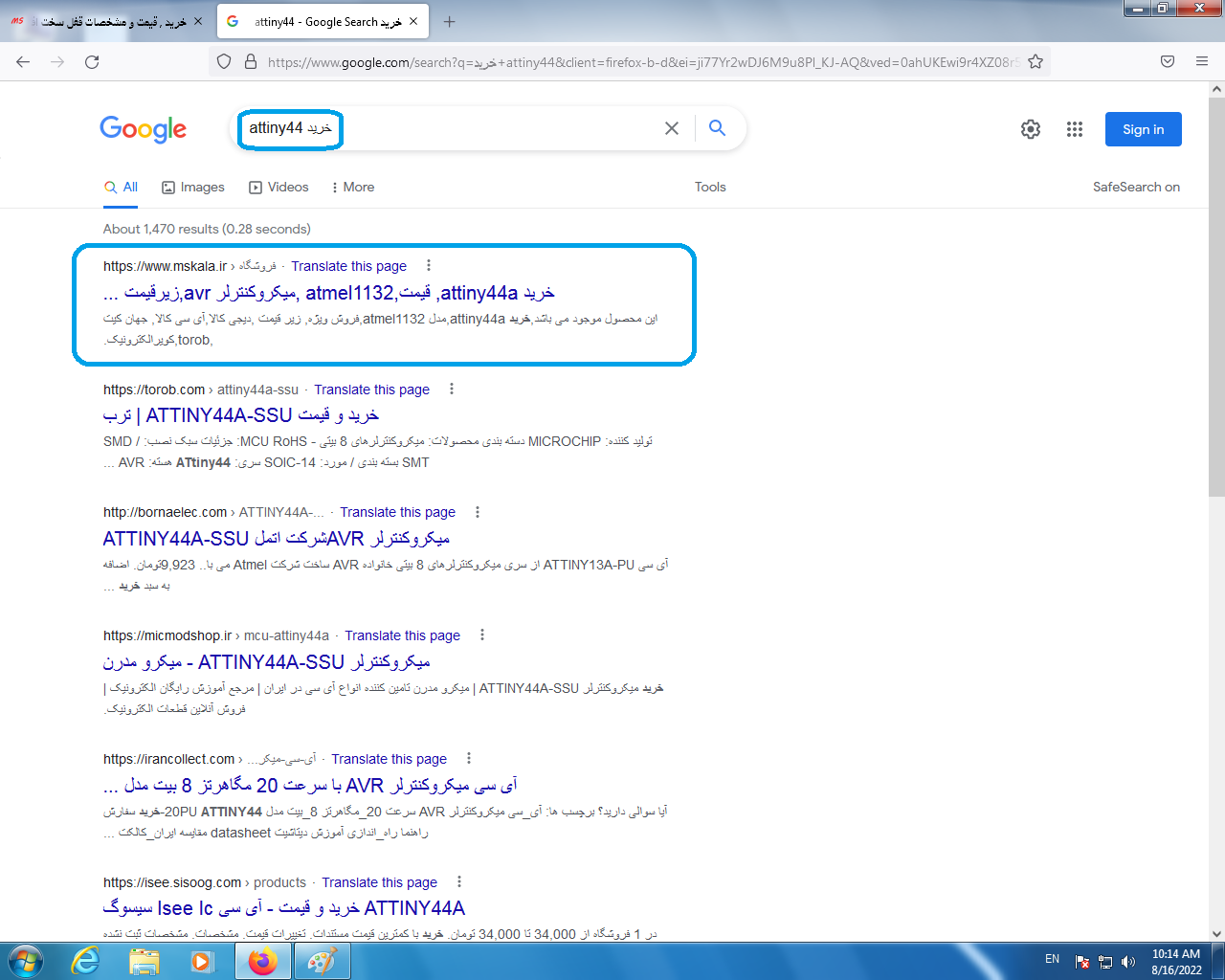Translate this page for bornaelec.com result
Image resolution: width=1225 pixels, height=980 pixels.
(x=398, y=512)
